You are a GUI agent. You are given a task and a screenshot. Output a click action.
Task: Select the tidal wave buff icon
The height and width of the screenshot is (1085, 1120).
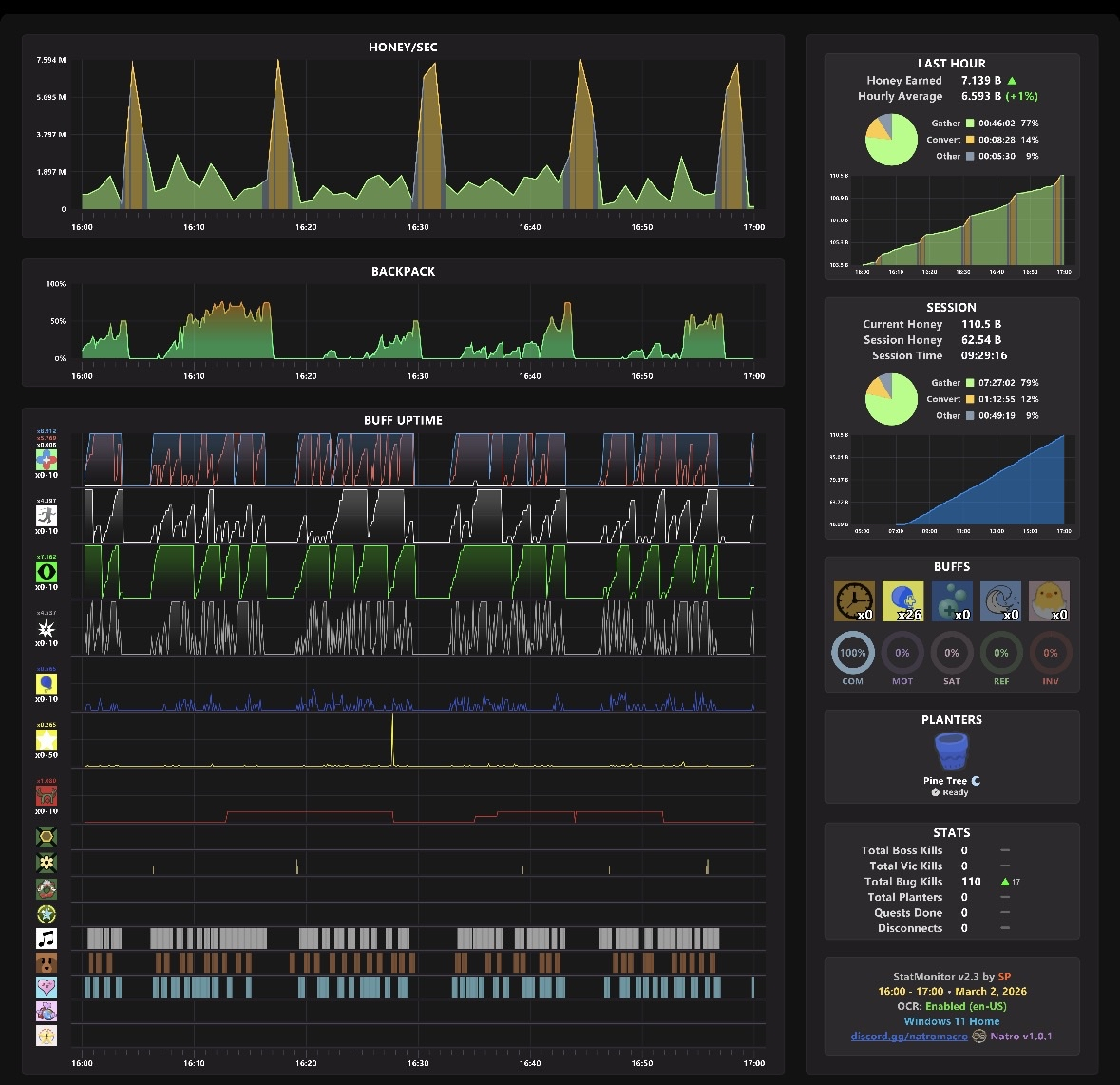[1000, 600]
